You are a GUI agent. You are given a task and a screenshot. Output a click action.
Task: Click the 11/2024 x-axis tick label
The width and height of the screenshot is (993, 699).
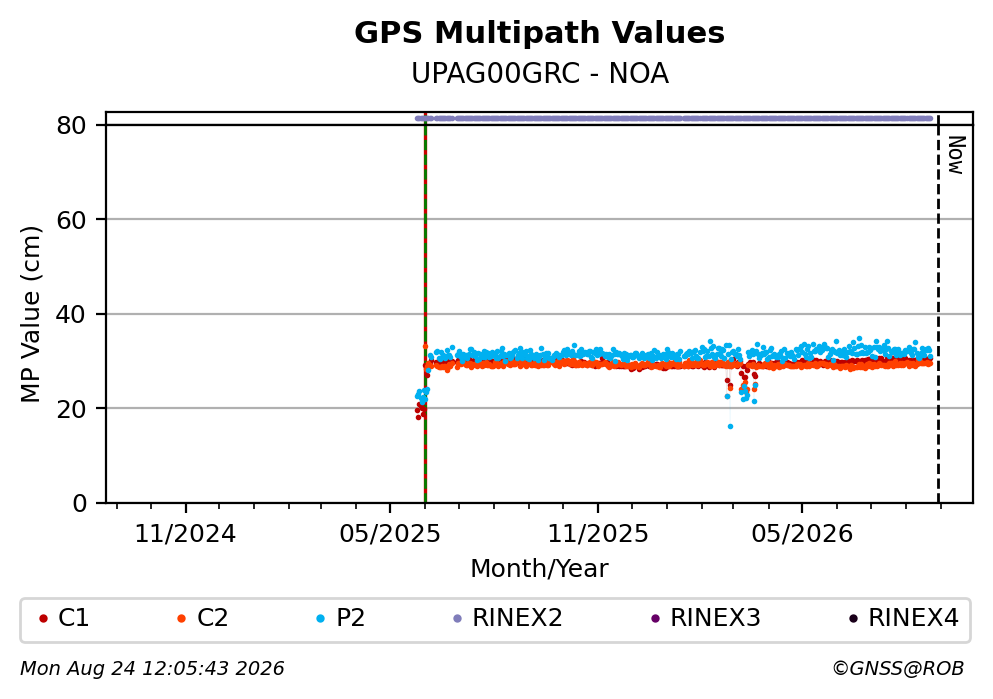coord(186,534)
